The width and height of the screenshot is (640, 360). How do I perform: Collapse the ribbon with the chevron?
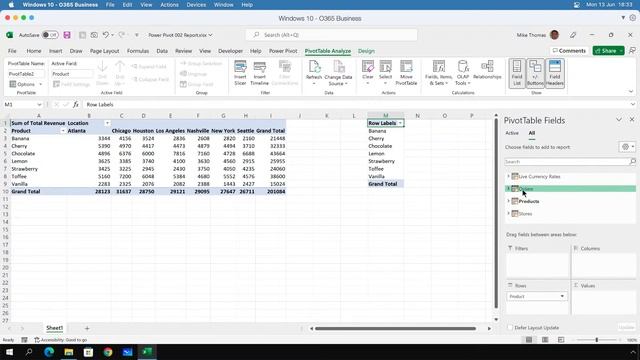(x=631, y=91)
